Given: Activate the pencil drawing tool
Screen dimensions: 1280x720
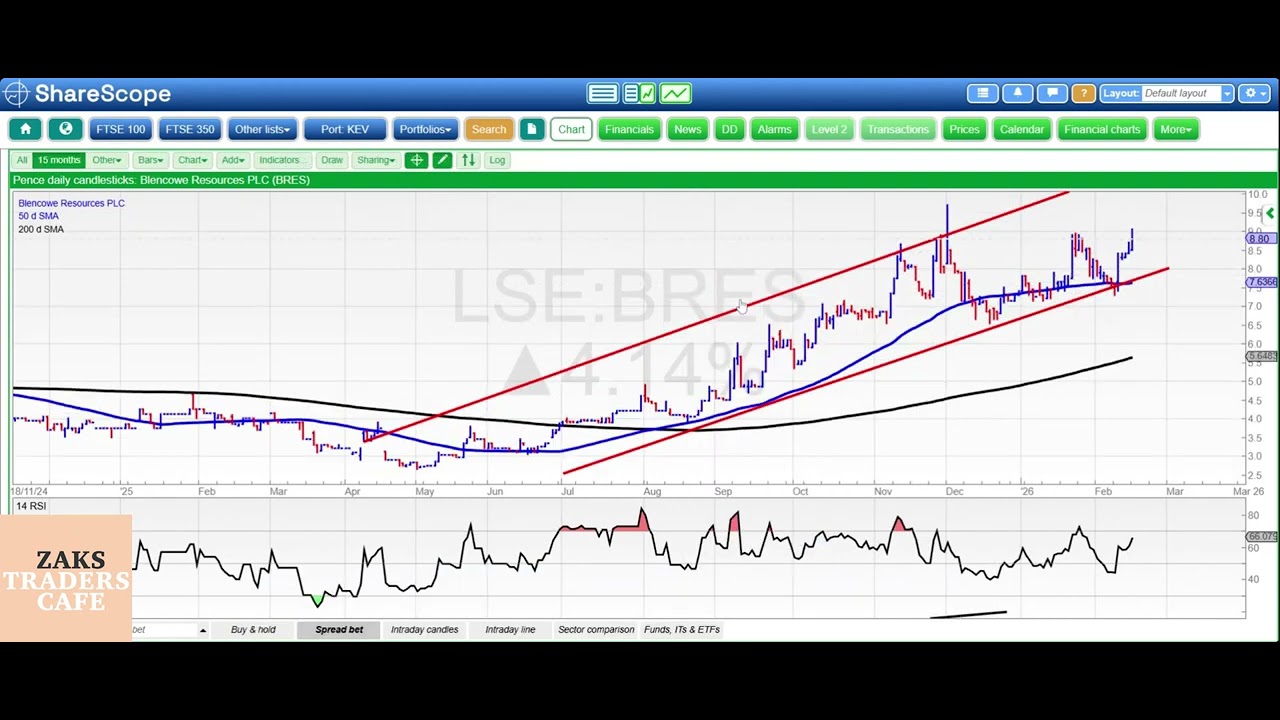Looking at the screenshot, I should pyautogui.click(x=442, y=160).
